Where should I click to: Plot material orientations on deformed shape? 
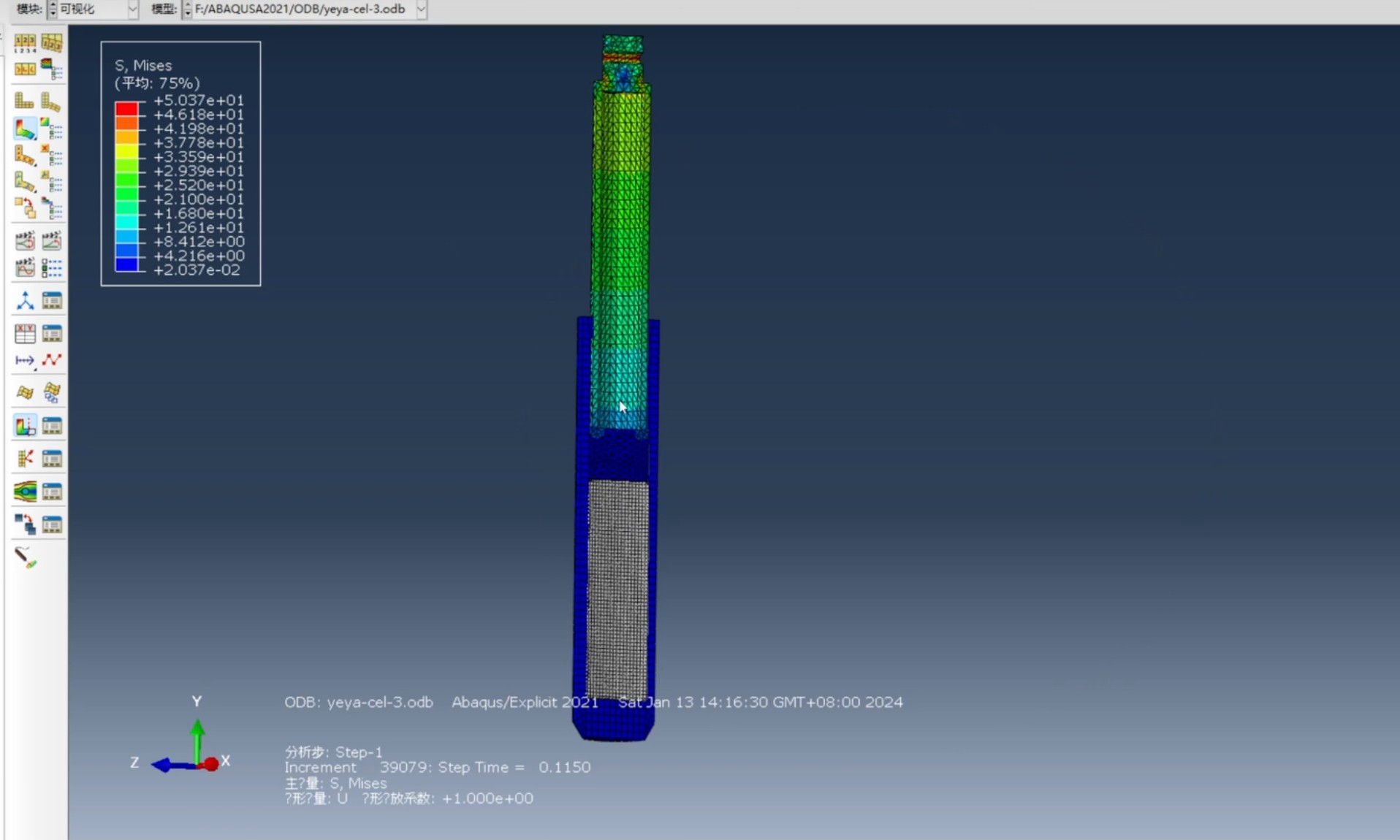pyautogui.click(x=25, y=182)
